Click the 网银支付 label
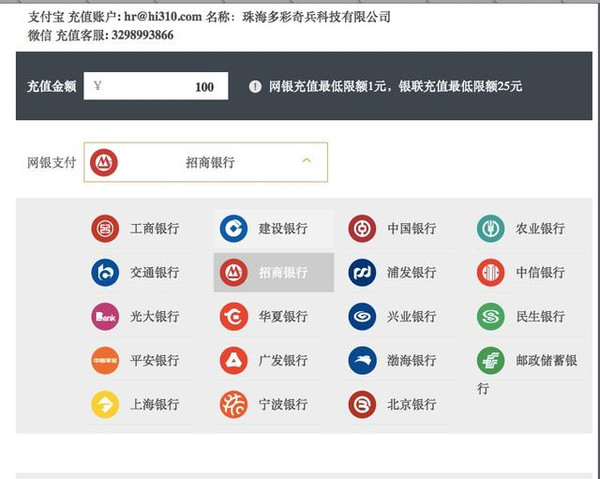This screenshot has width=600, height=479. 52,163
